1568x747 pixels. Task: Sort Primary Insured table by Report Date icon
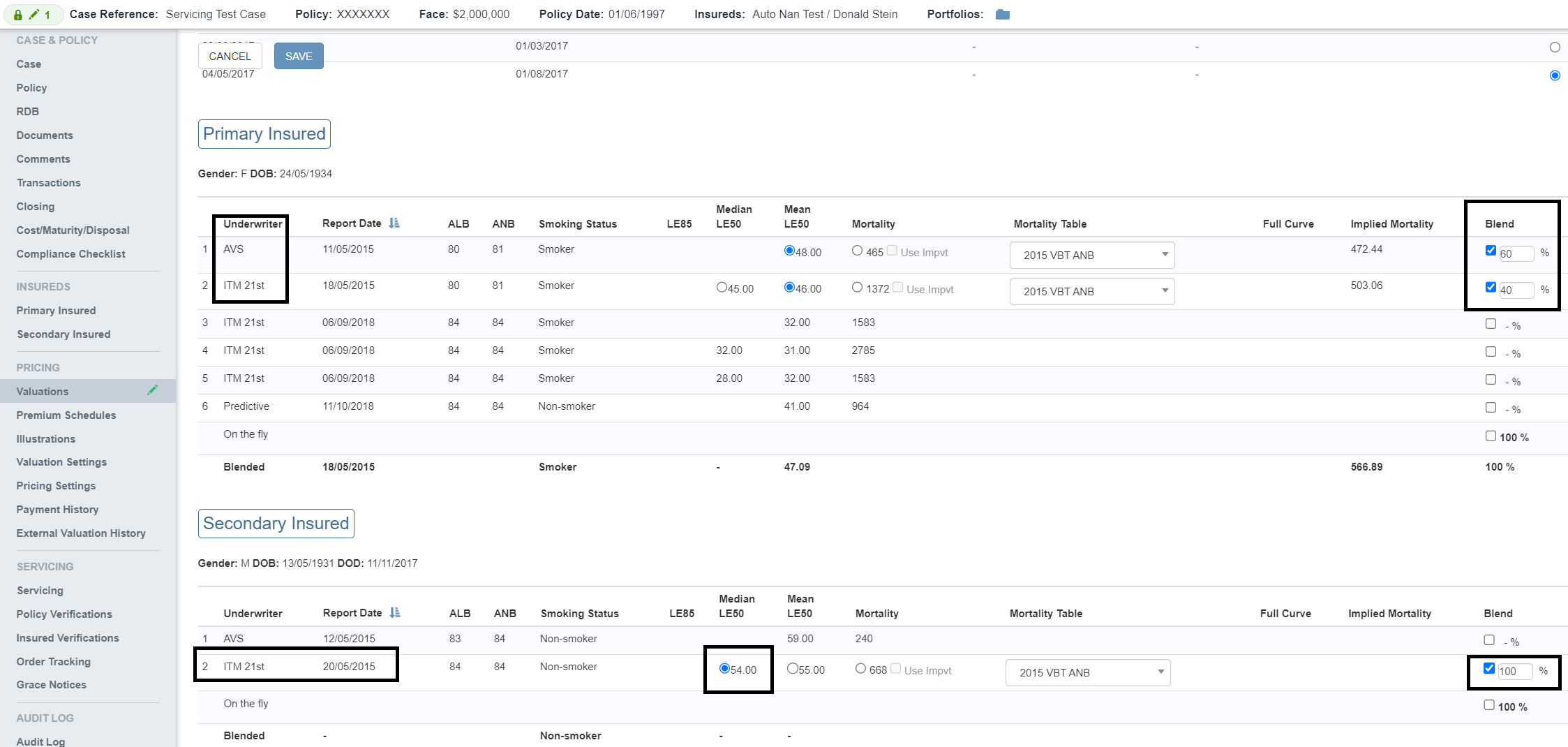(x=394, y=223)
